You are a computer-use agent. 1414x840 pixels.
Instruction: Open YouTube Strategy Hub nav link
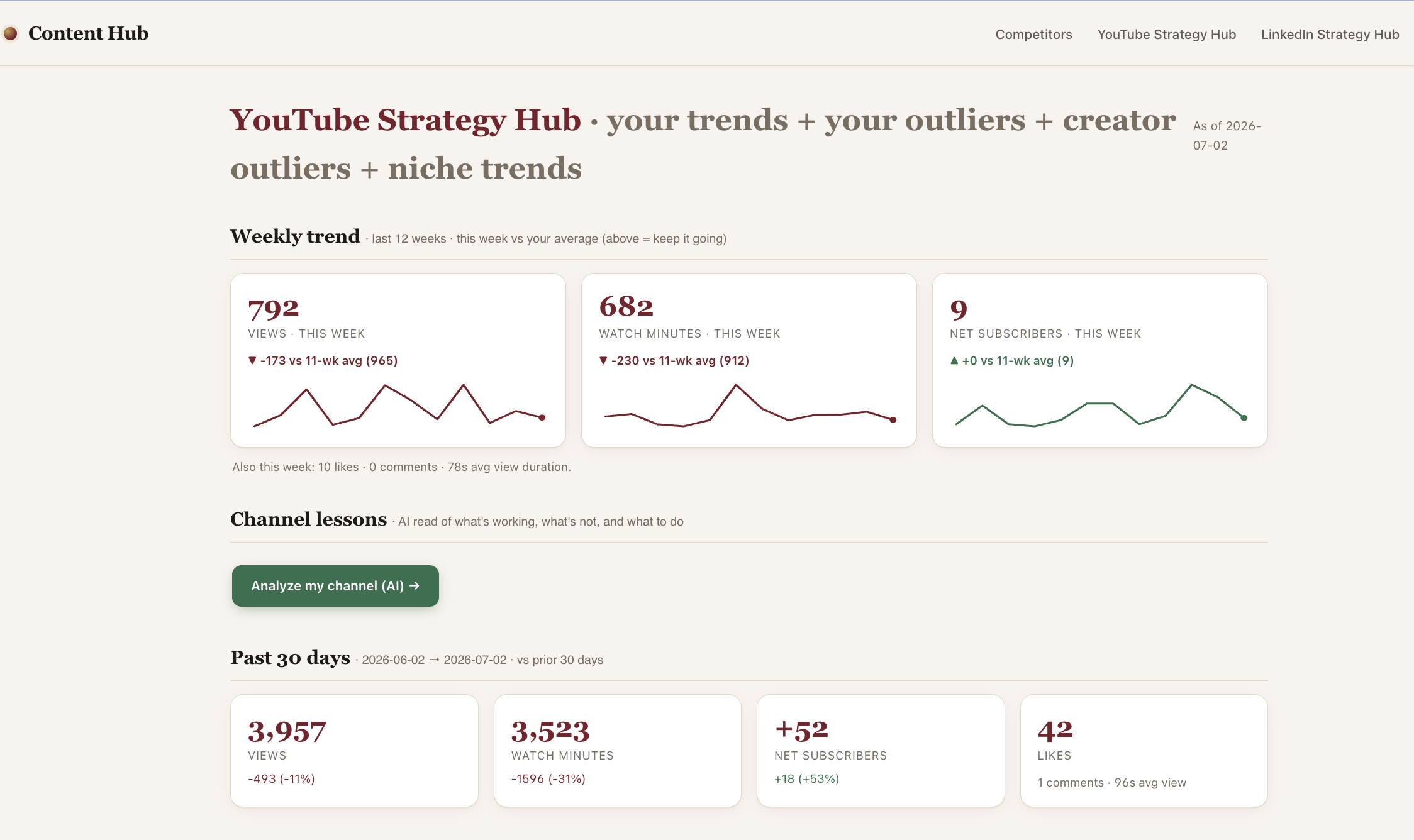tap(1167, 35)
